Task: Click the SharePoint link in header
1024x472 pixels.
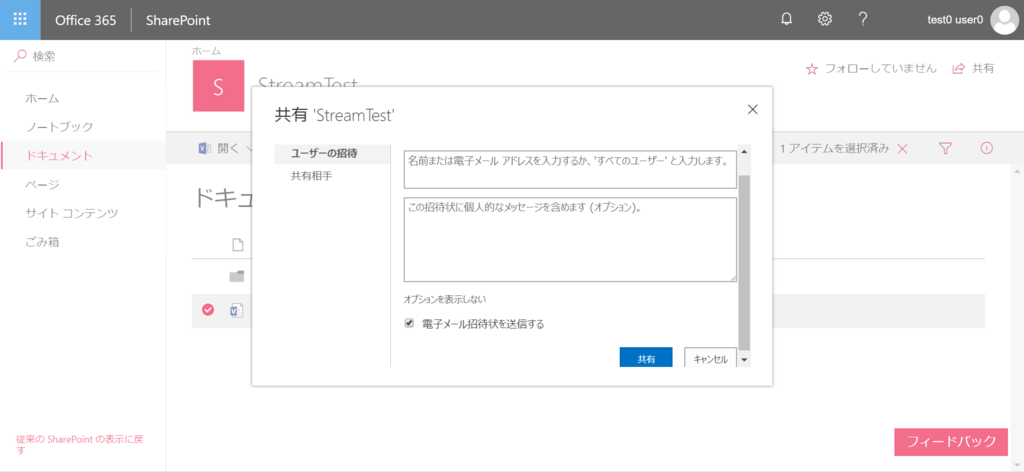Action: click(178, 20)
